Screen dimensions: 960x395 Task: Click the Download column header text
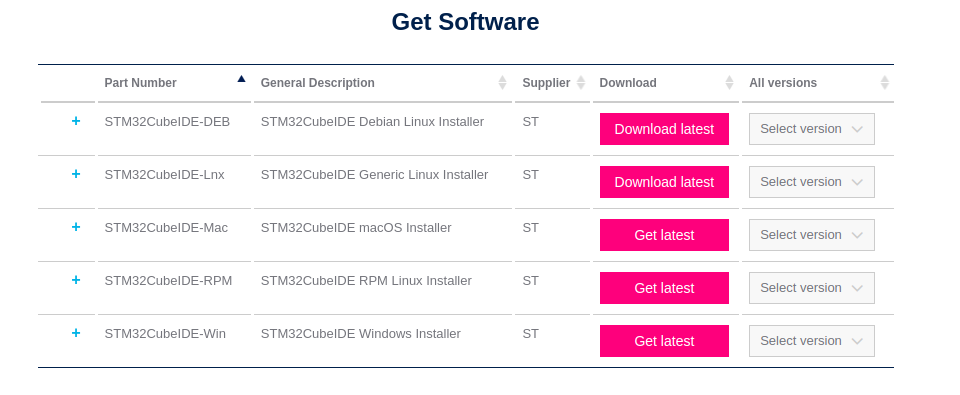tap(628, 83)
